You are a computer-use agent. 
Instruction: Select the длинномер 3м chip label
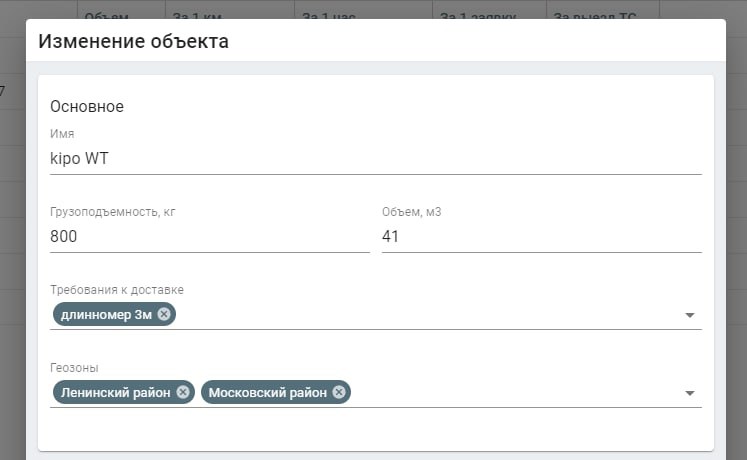106,314
